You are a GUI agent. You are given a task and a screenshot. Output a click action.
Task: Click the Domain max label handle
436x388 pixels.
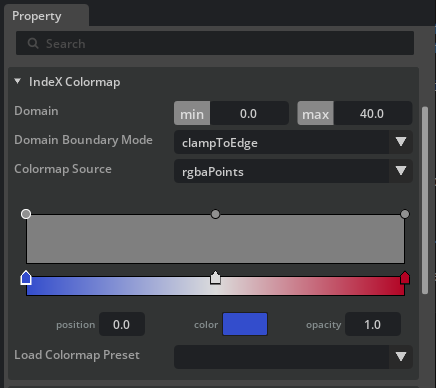pos(315,113)
